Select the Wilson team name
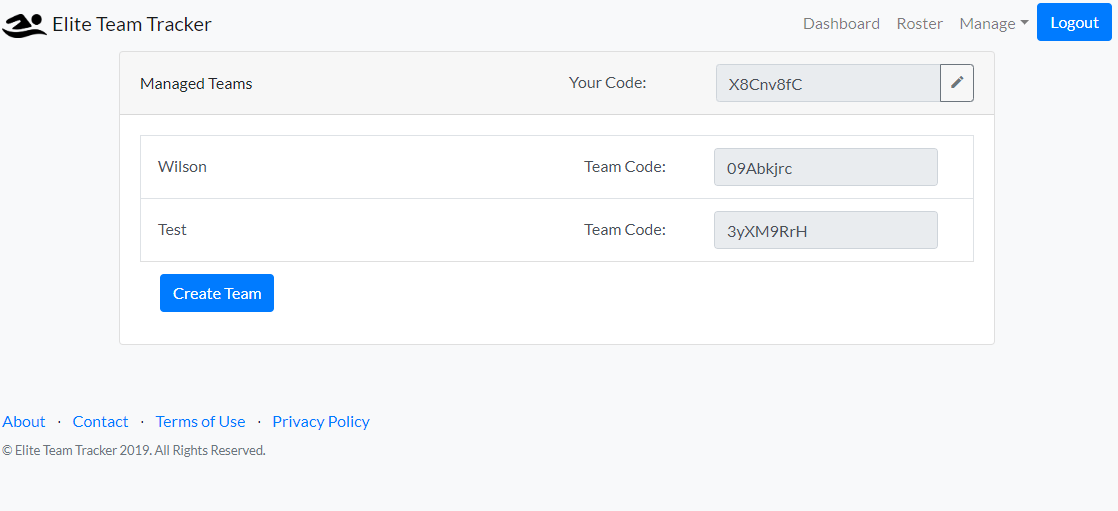 (182, 167)
